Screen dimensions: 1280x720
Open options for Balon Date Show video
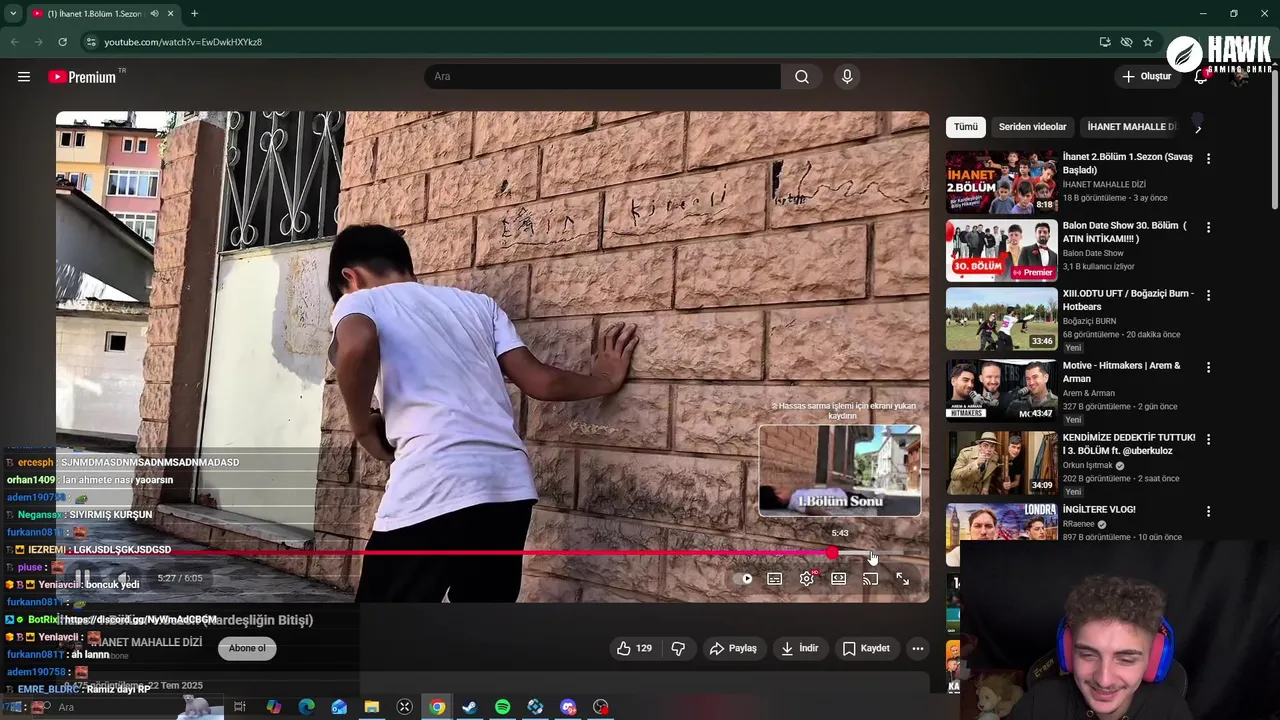[x=1208, y=228]
